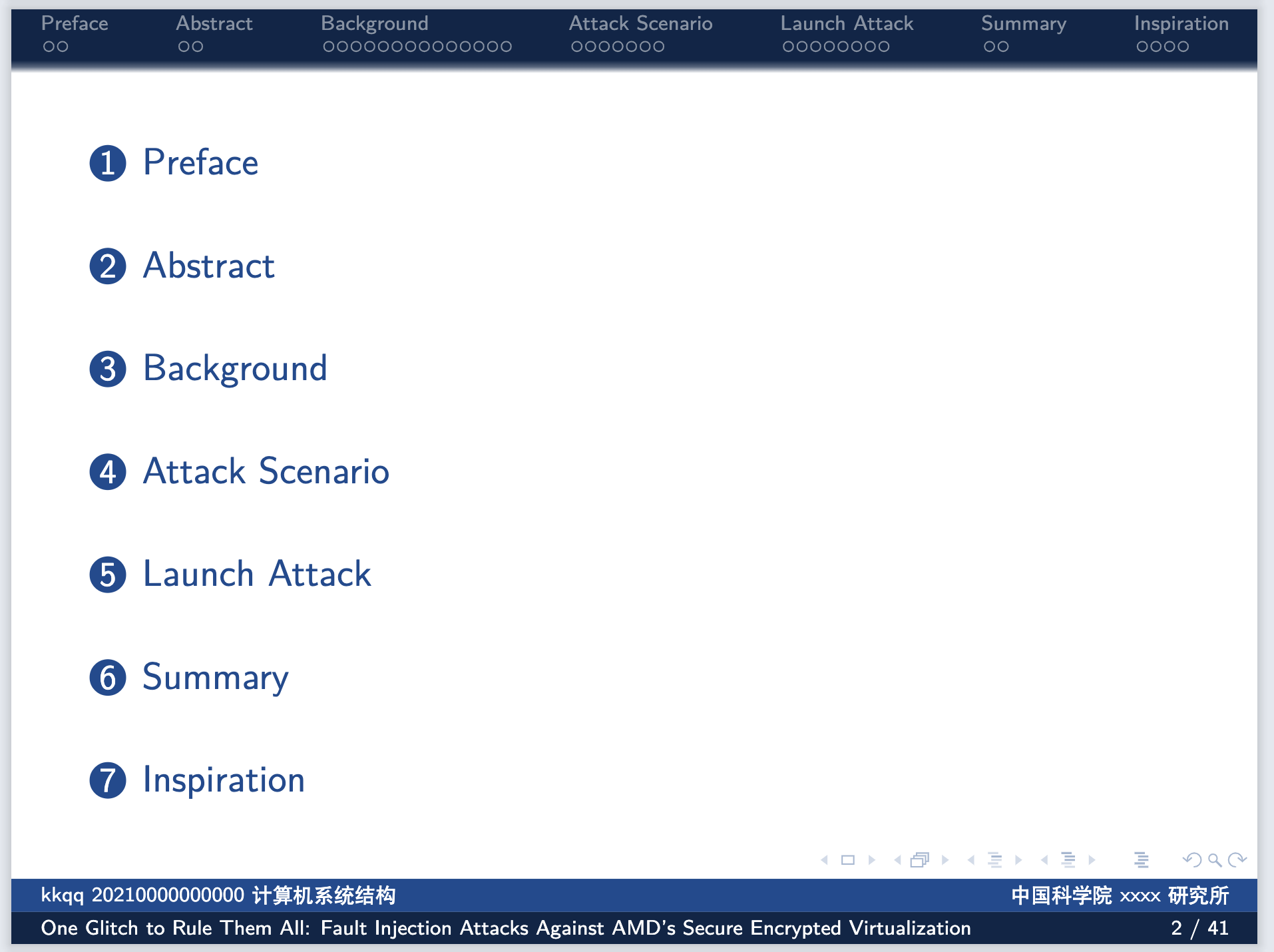Click the next-frame arrow beside frames icon
1274x952 pixels.
pyautogui.click(x=945, y=859)
